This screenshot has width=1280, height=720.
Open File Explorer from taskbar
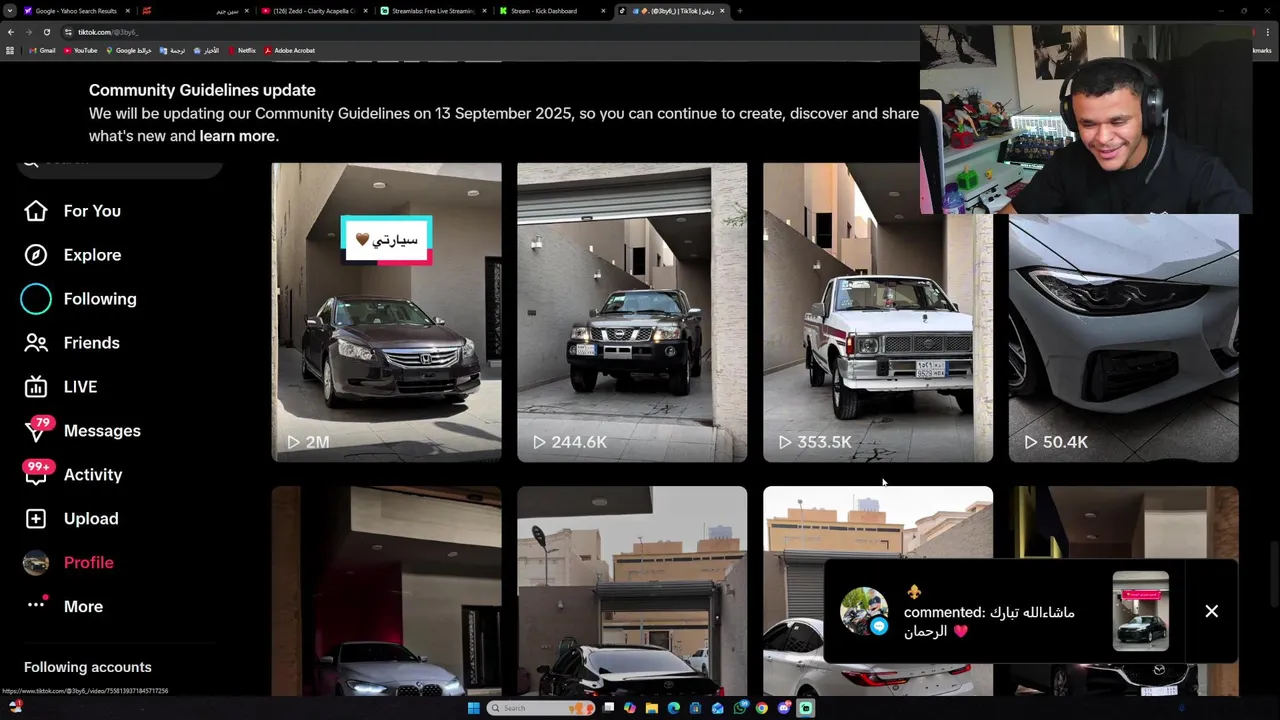(x=651, y=708)
